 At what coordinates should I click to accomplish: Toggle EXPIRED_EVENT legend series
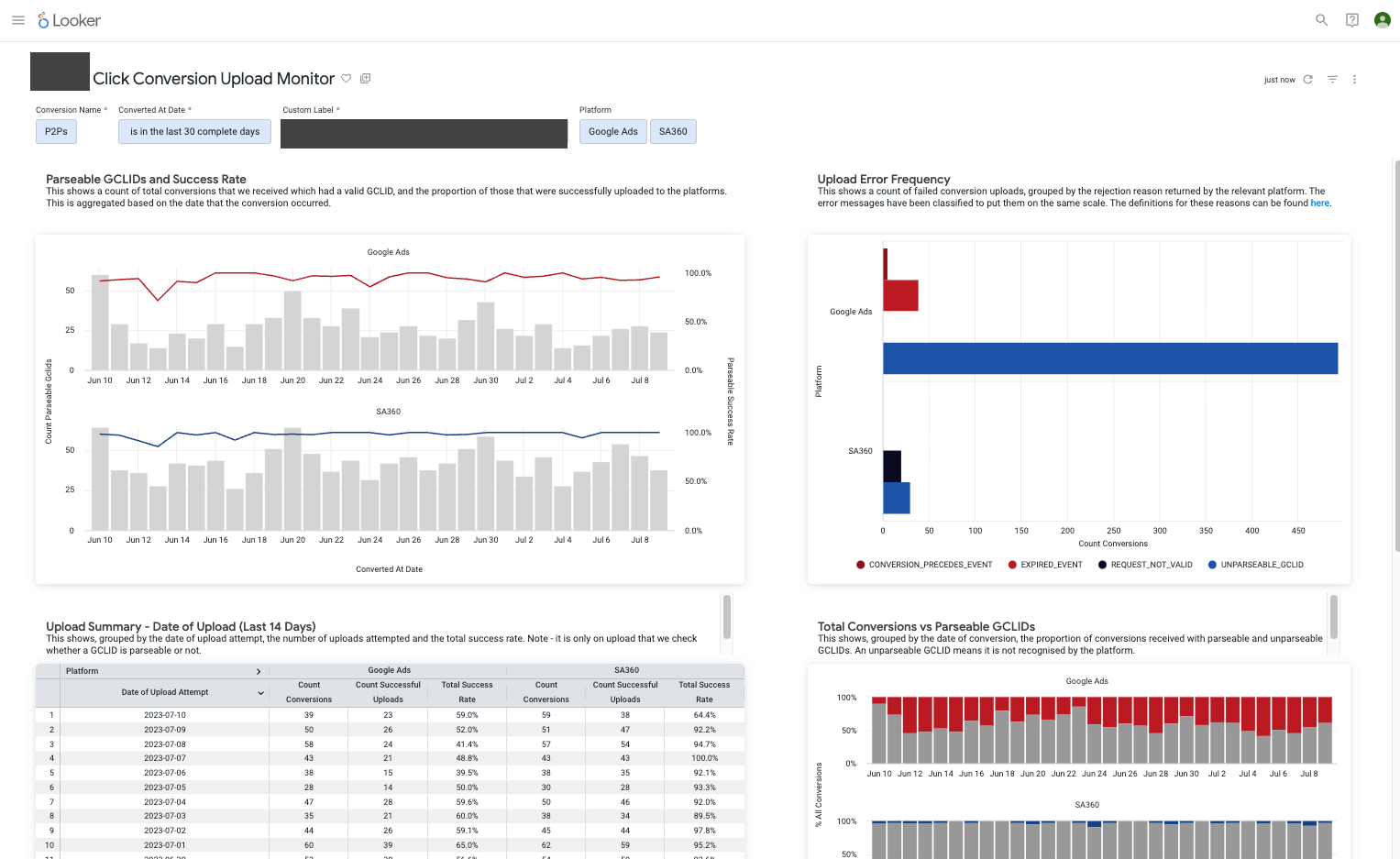[1045, 565]
